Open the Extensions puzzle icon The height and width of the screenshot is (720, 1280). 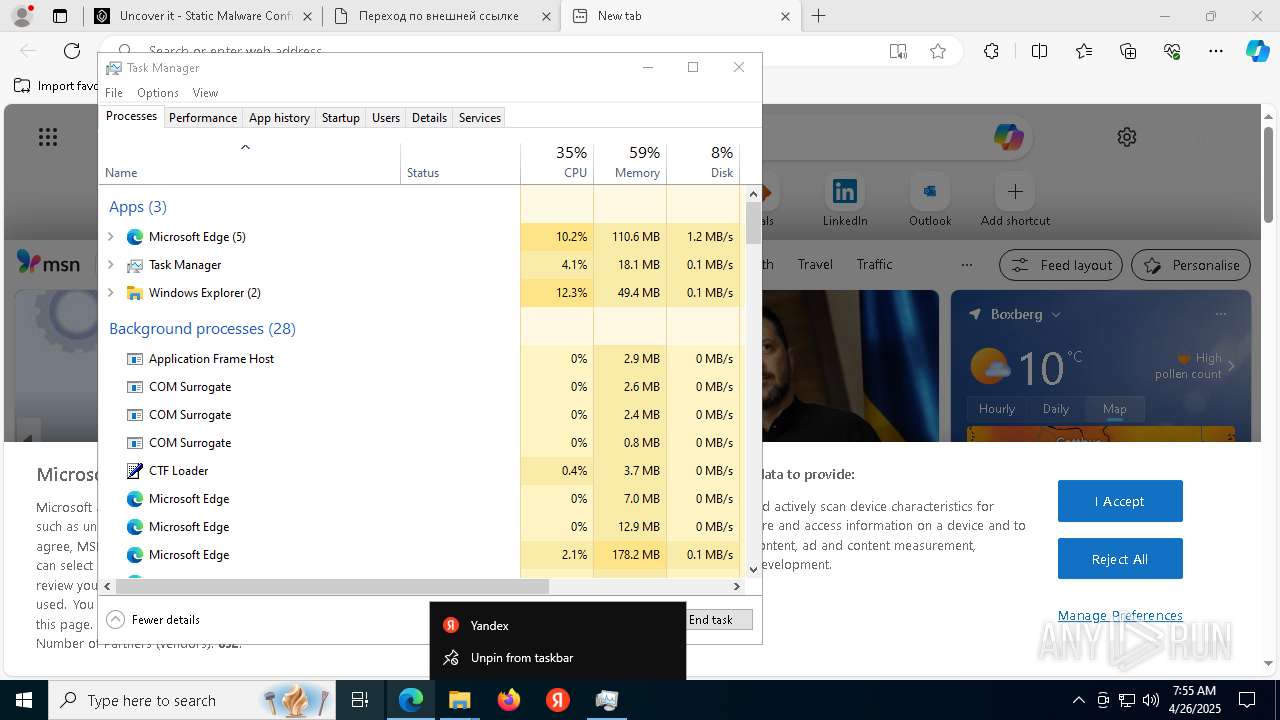click(991, 52)
